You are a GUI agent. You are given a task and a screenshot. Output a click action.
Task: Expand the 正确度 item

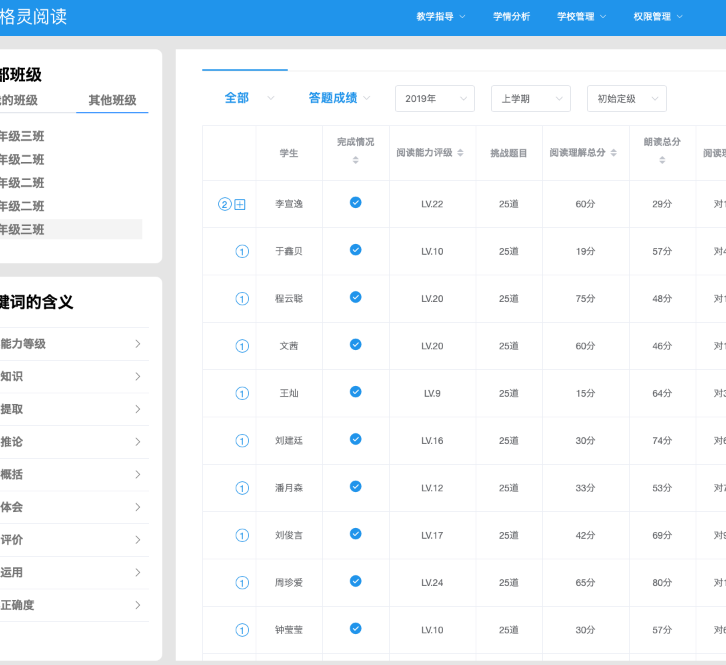click(74, 605)
